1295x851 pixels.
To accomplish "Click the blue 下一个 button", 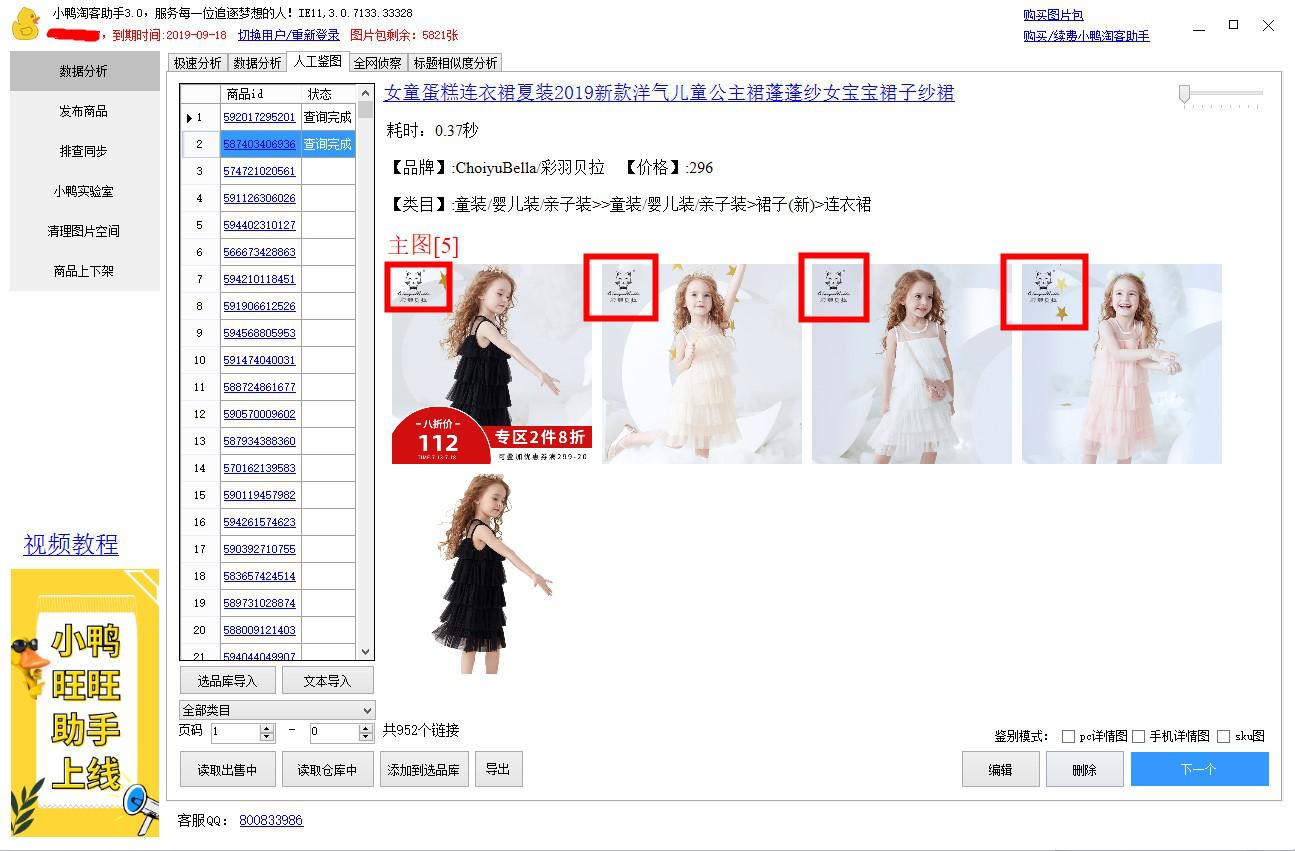I will point(1199,769).
